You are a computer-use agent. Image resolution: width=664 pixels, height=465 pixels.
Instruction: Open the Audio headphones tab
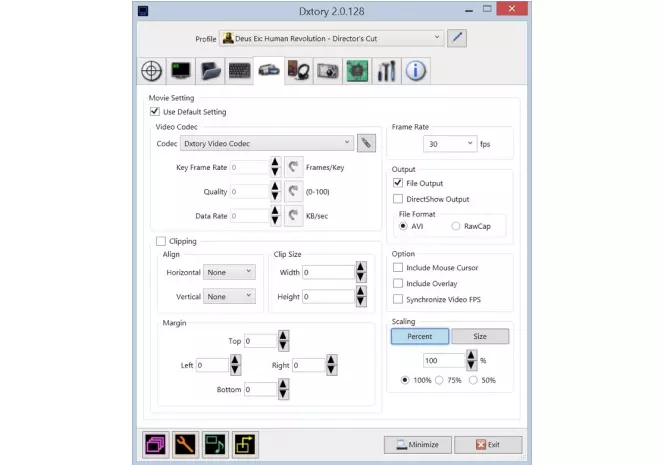point(299,71)
